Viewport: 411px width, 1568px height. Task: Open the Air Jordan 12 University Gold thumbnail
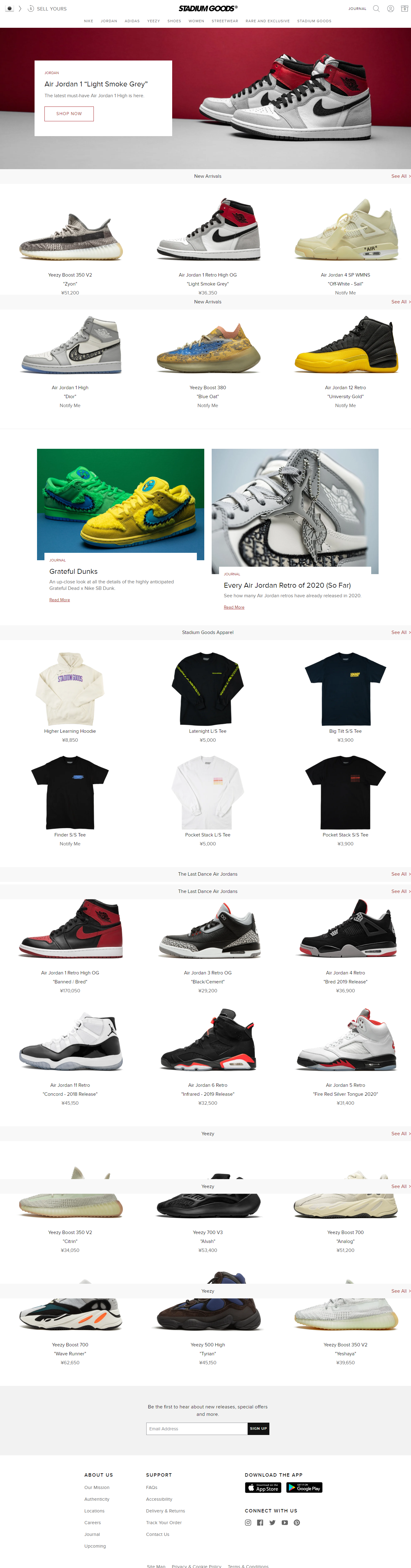[345, 345]
